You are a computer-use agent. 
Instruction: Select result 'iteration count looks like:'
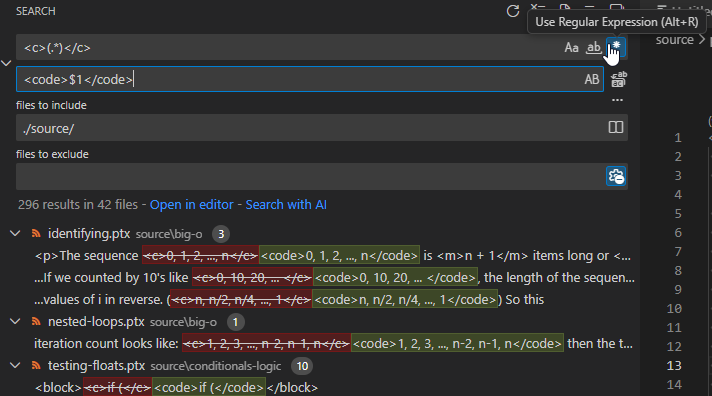(333, 343)
